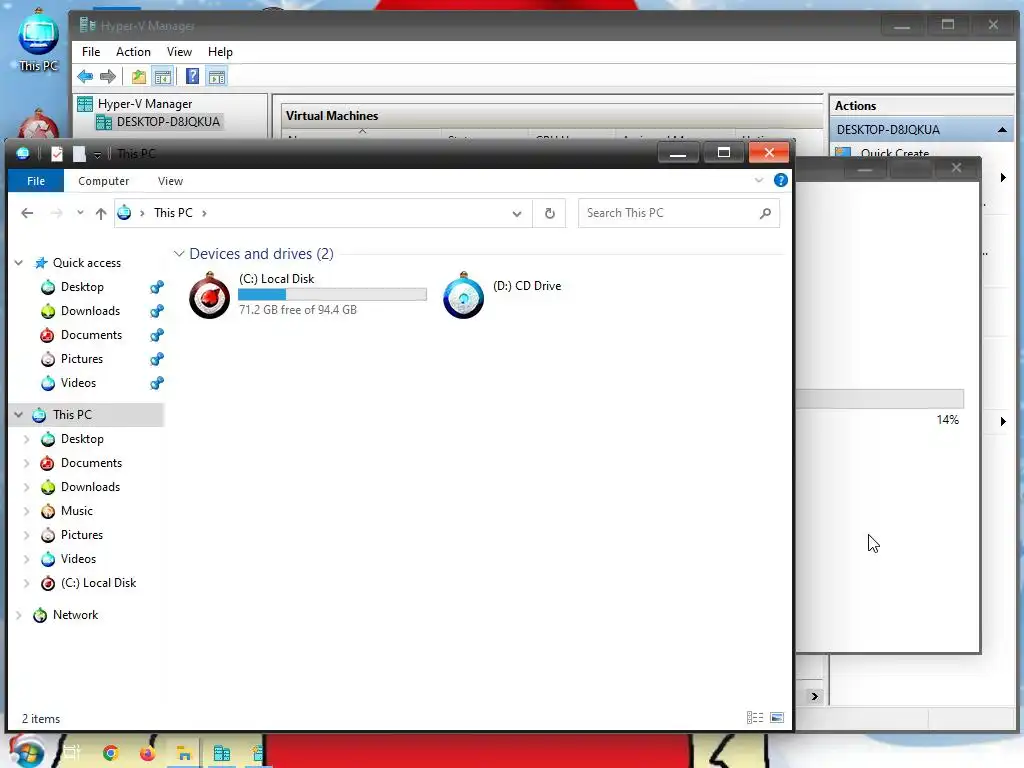Click the This PC desktop shortcut
The image size is (1024, 768).
pos(38,40)
